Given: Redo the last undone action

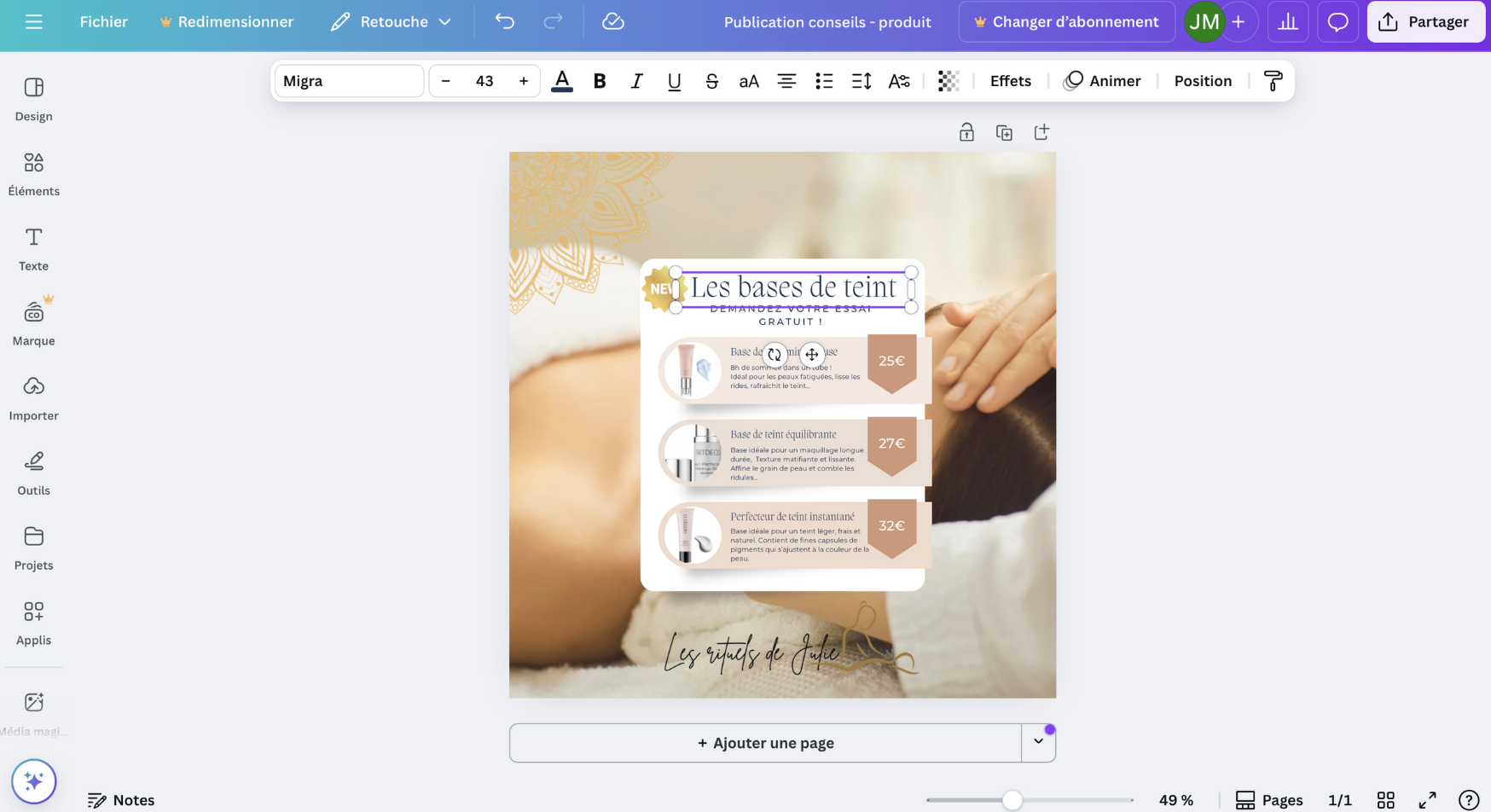Looking at the screenshot, I should click(x=553, y=22).
